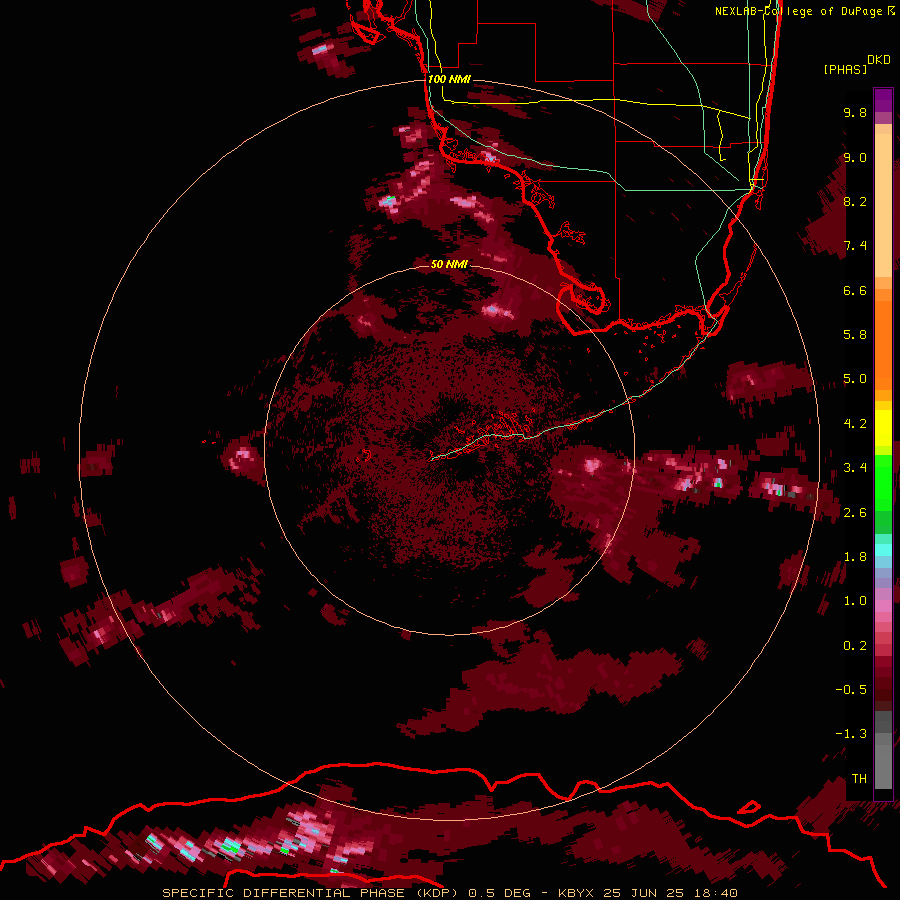This screenshot has height=900, width=900.
Task: Click the 3.4 value on the color scale
Action: pyautogui.click(x=855, y=468)
